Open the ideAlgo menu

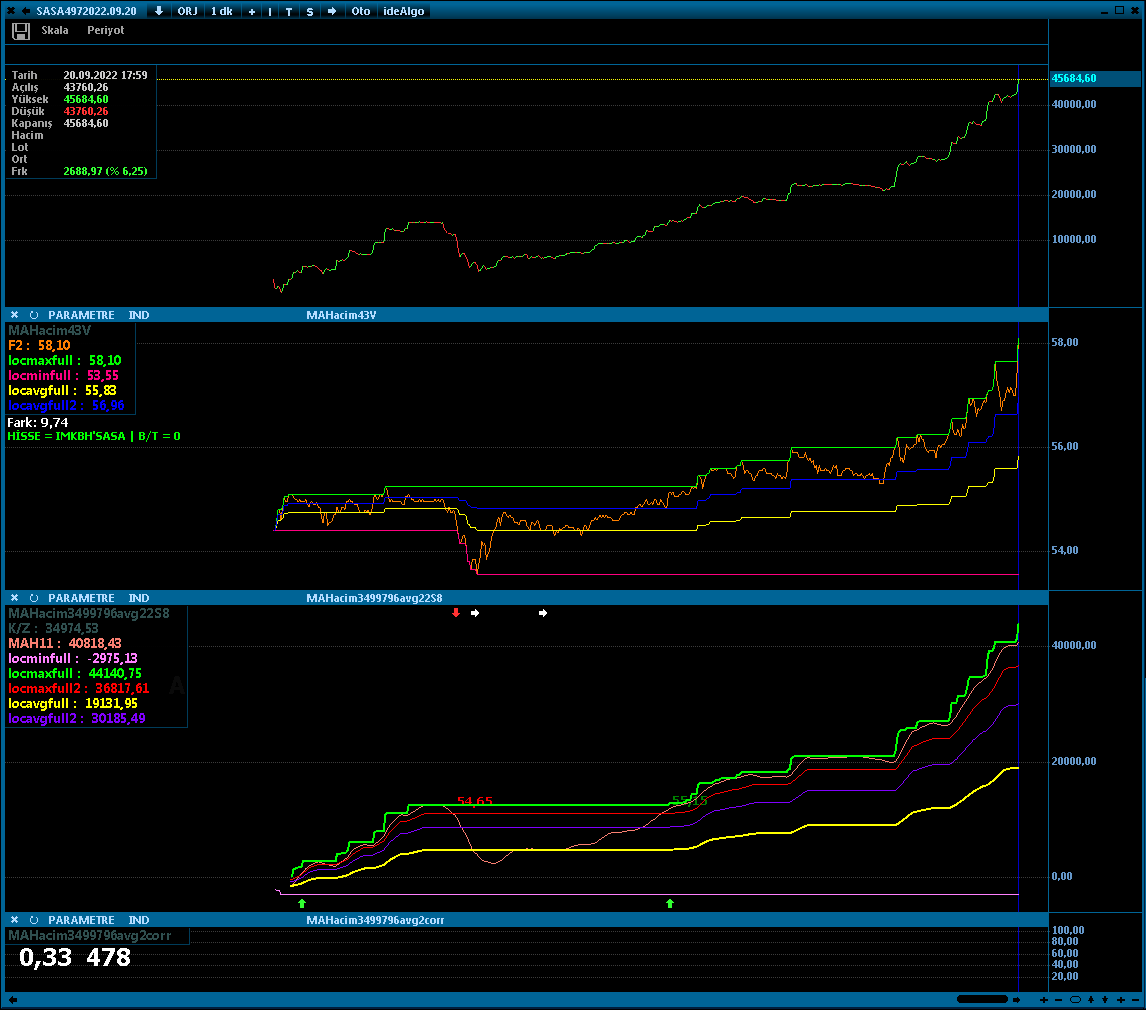click(403, 11)
